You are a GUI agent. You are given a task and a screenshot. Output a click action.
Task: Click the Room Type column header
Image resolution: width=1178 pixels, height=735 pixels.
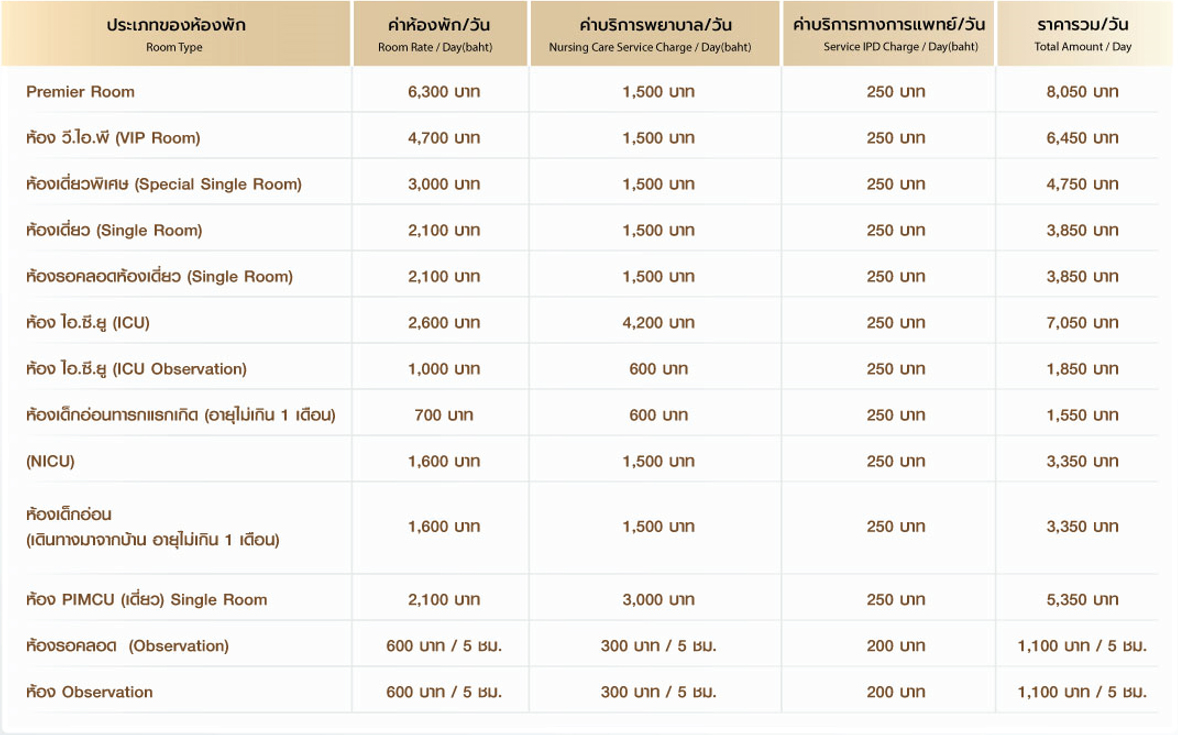(x=176, y=34)
